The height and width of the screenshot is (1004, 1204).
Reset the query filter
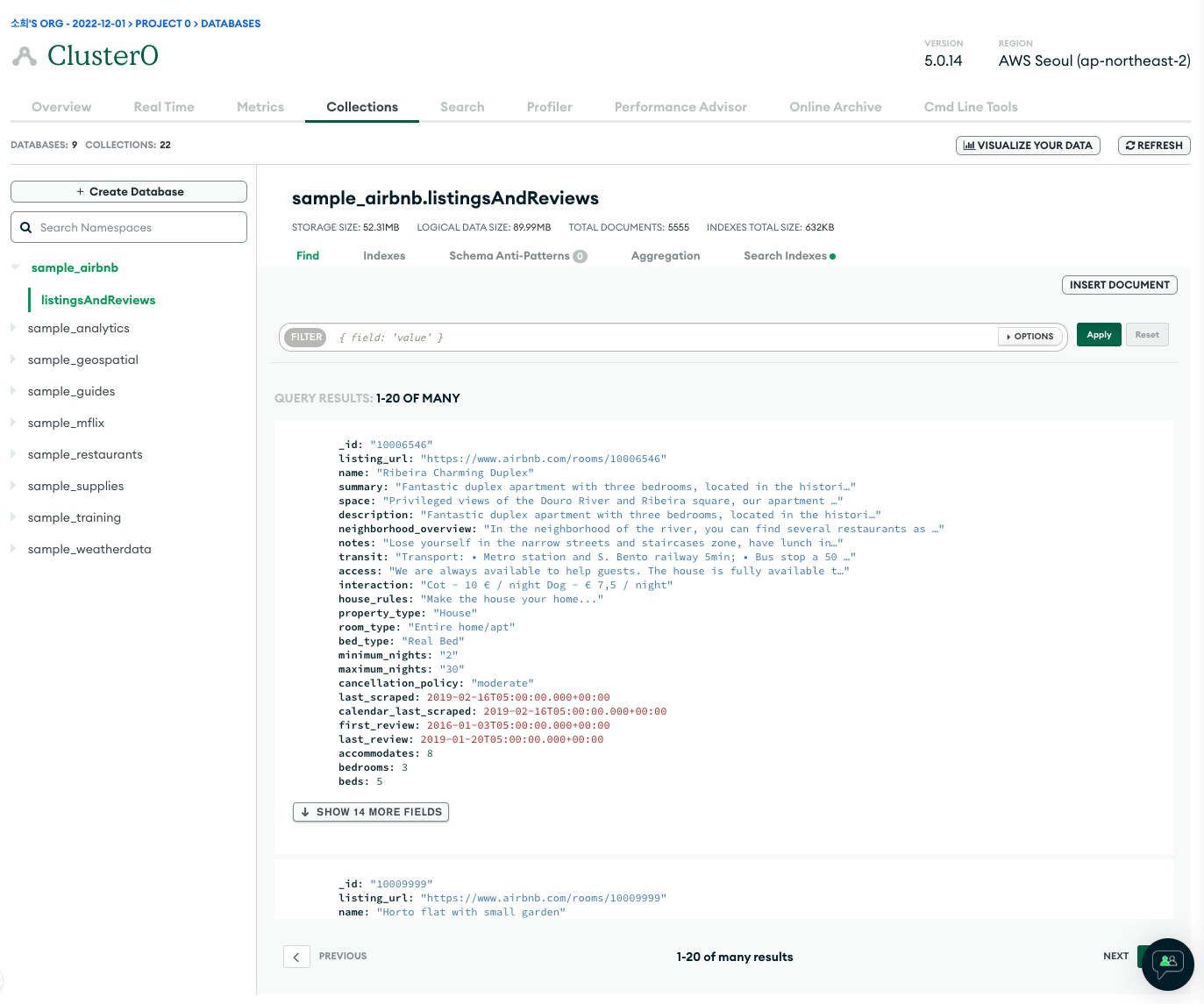point(1147,335)
